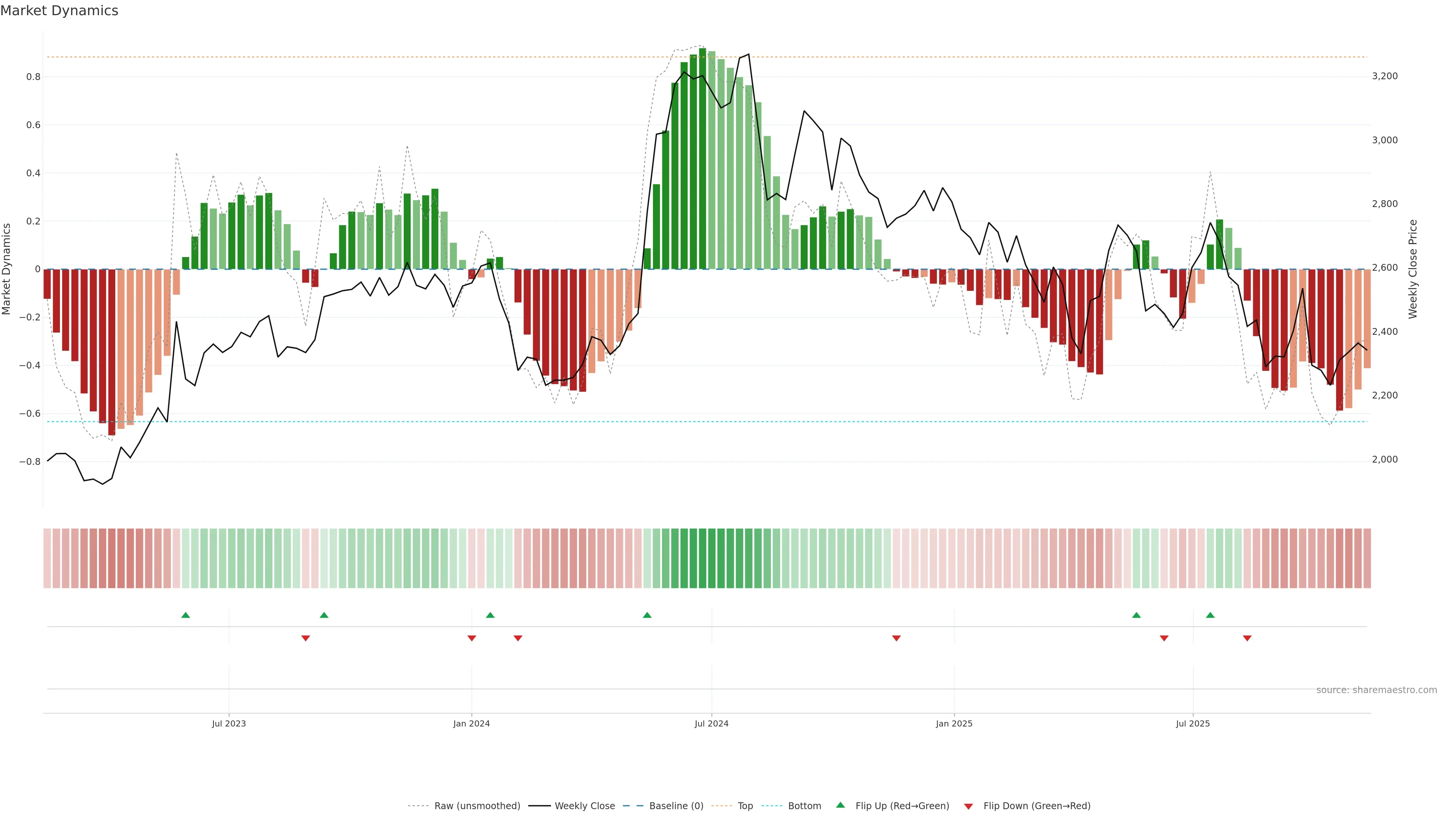Click the darkest green heat strip cell
Image resolution: width=1456 pixels, height=819 pixels.
pyautogui.click(x=703, y=559)
